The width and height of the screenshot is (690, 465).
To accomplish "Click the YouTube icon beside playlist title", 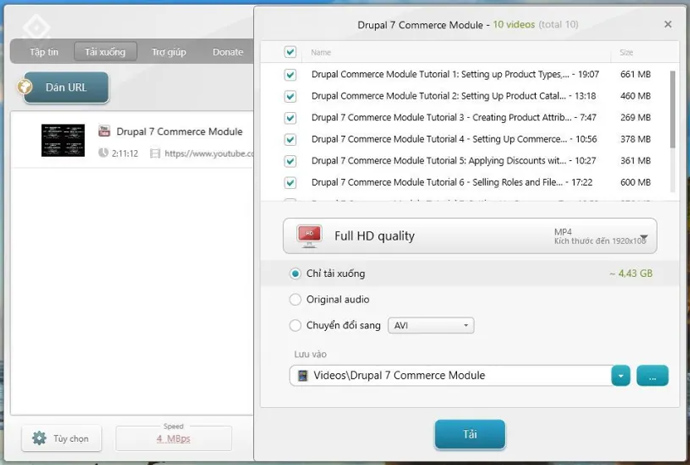I will pyautogui.click(x=104, y=131).
